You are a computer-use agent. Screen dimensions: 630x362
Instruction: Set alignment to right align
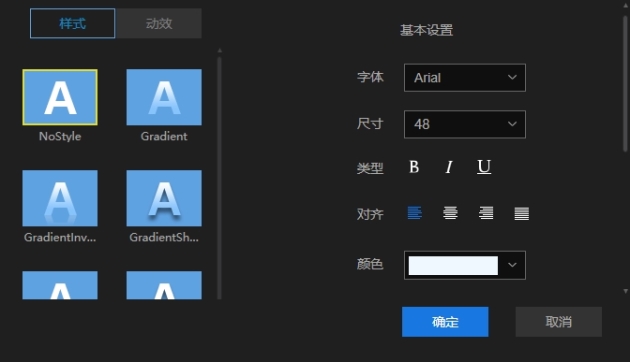click(486, 213)
